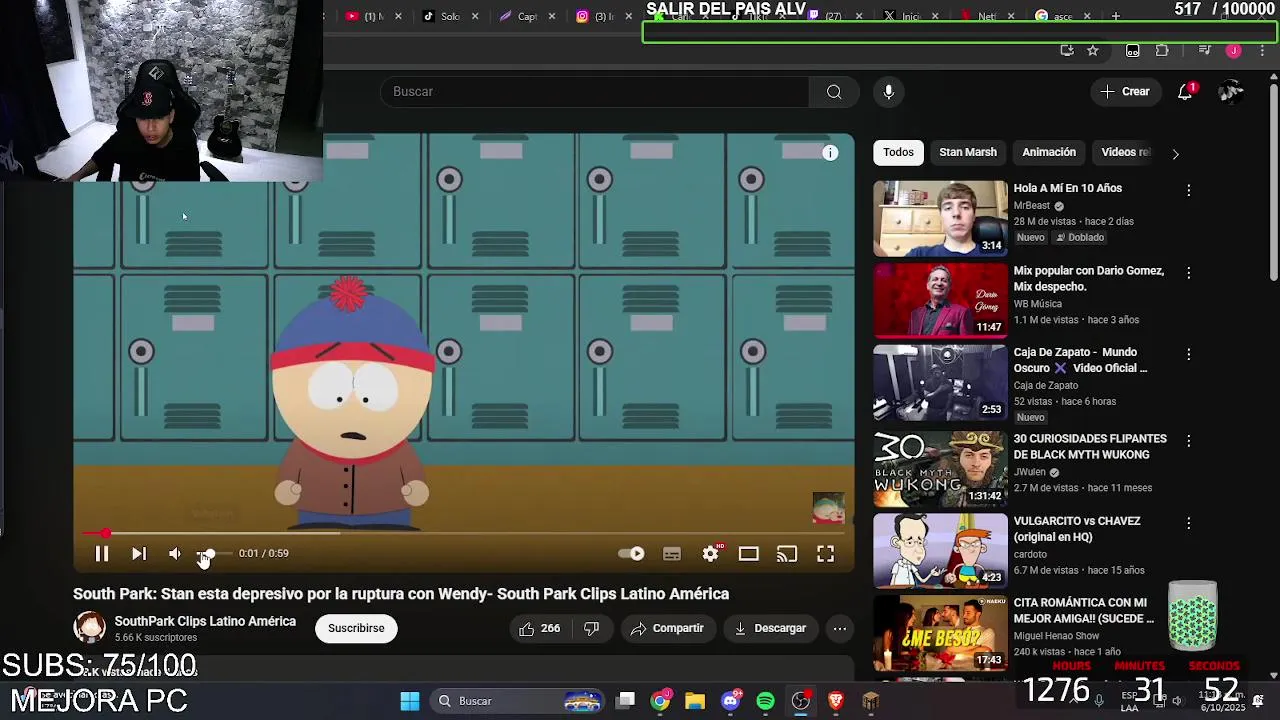Open the player settings gear
Image resolution: width=1280 pixels, height=720 pixels.
tap(710, 553)
